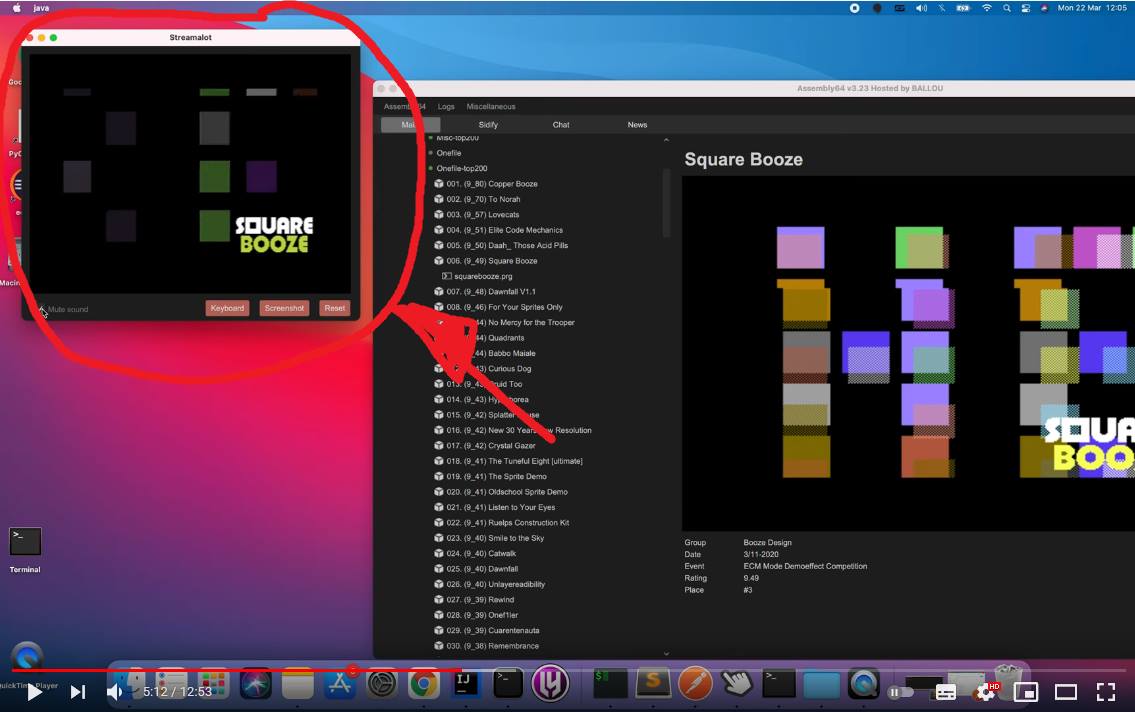Select entry 018 The Tuneful Eight
Screen dimensions: 1135x712
pyautogui.click(x=514, y=461)
